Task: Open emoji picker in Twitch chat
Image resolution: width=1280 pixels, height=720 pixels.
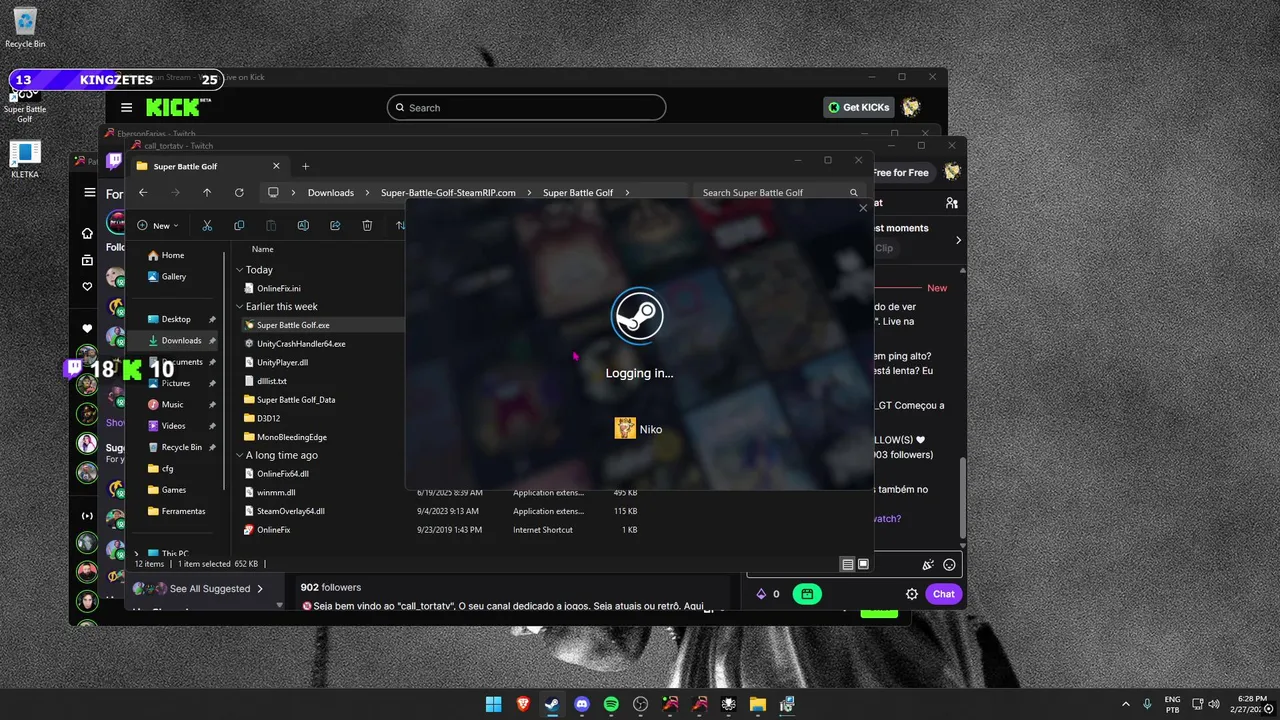Action: (949, 565)
